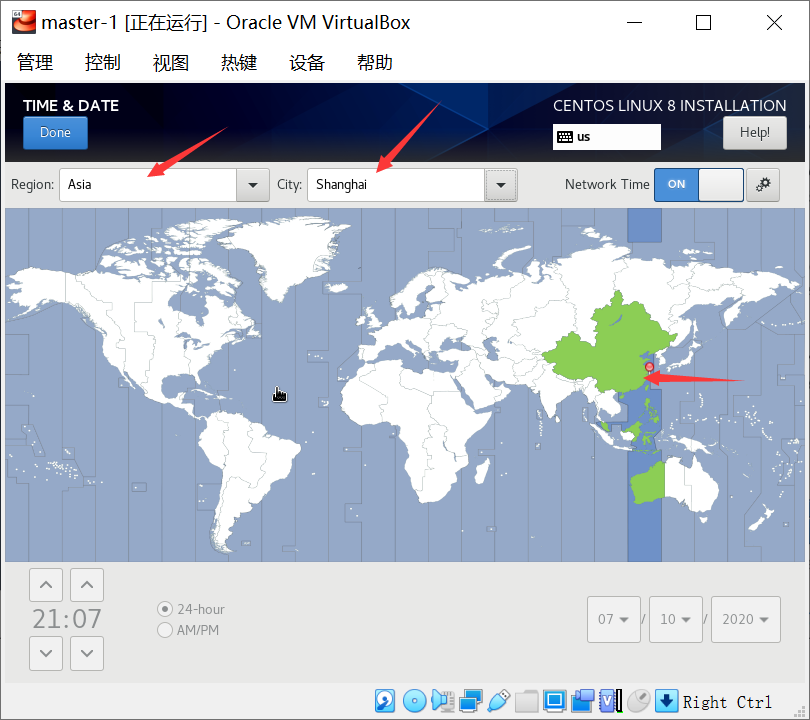Increase the minutes with up arrow
Image resolution: width=810 pixels, height=720 pixels.
tap(87, 585)
